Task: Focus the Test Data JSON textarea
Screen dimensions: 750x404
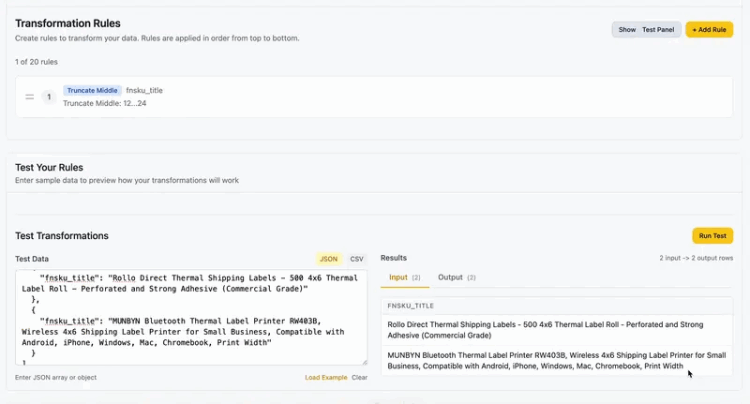Action: pyautogui.click(x=191, y=317)
